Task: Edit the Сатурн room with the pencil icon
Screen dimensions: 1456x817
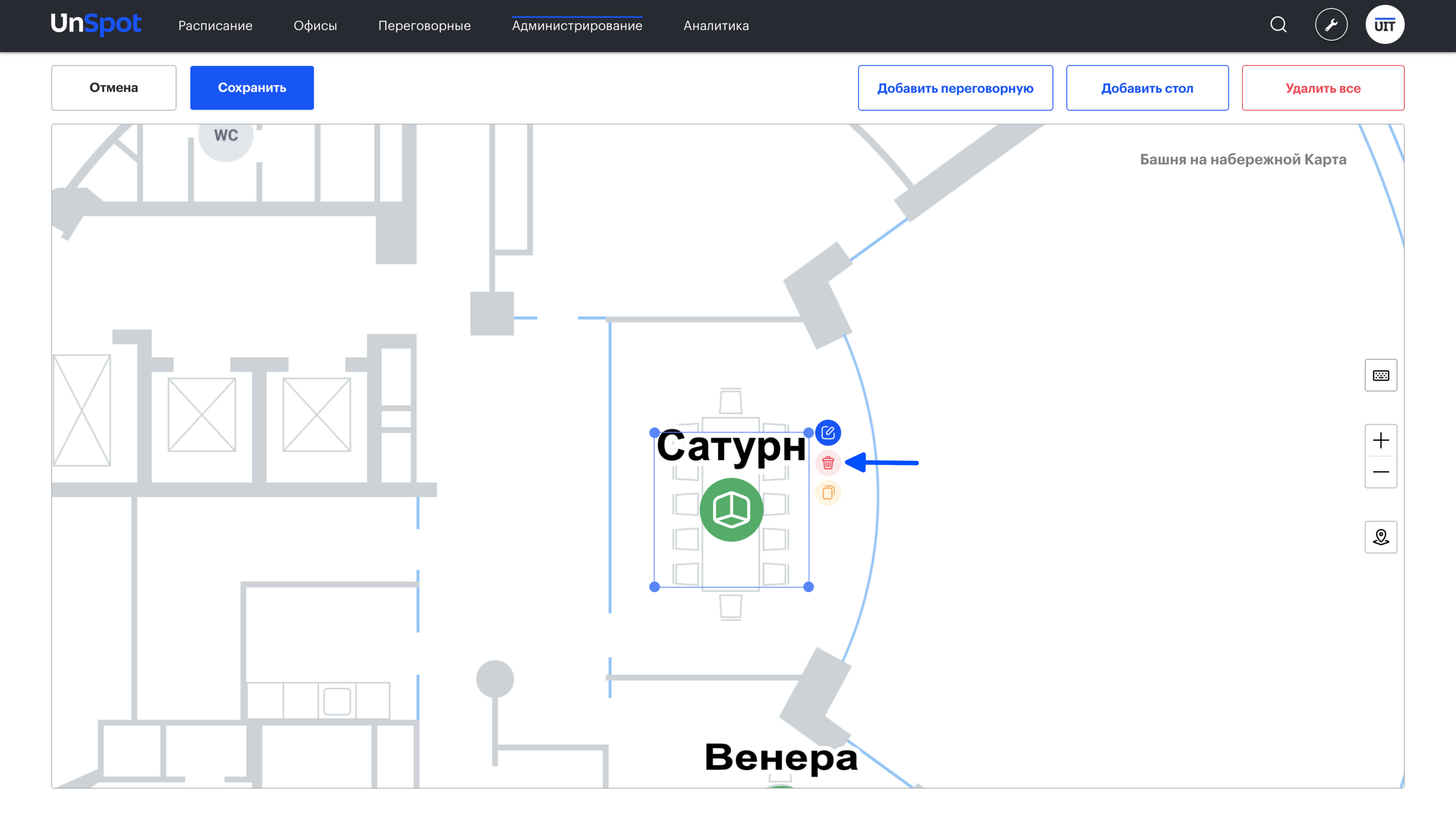Action: click(x=828, y=432)
